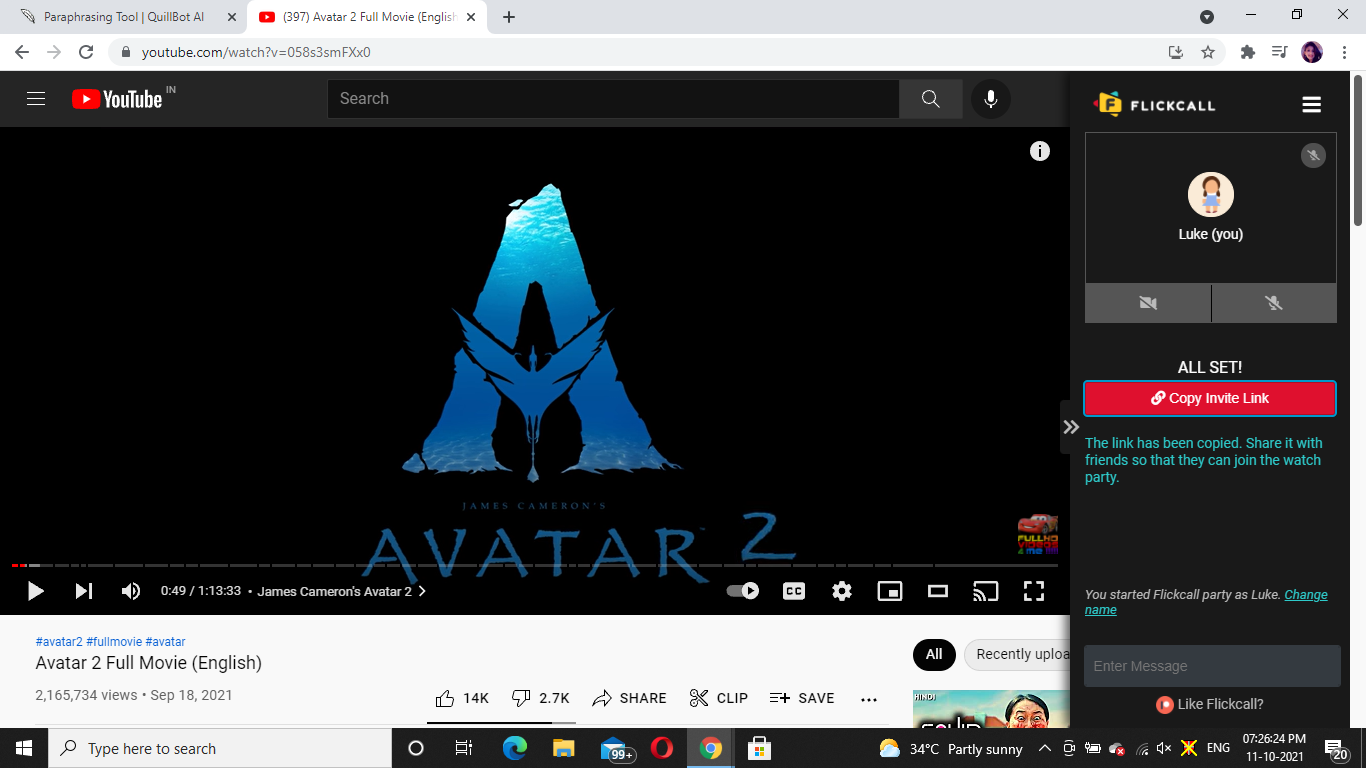Image resolution: width=1366 pixels, height=768 pixels.
Task: Open the Chrome profile avatar
Action: coord(1312,52)
